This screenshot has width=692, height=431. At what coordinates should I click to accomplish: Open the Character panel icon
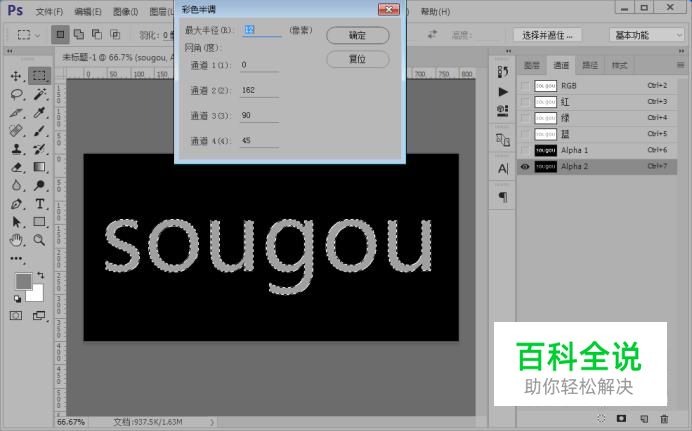pyautogui.click(x=503, y=169)
